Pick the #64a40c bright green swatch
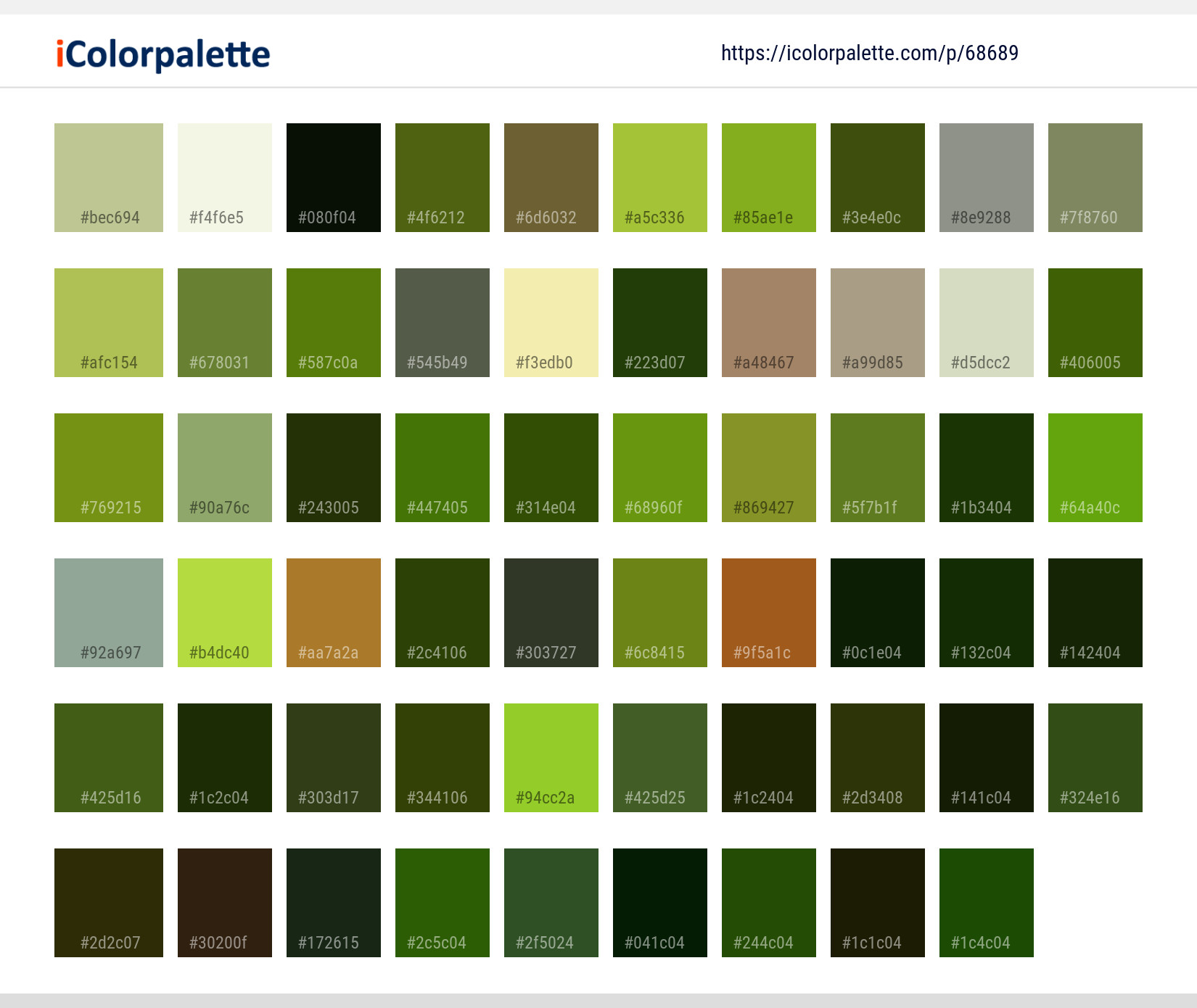Screen dimensions: 1197x1008 pyautogui.click(x=1095, y=468)
